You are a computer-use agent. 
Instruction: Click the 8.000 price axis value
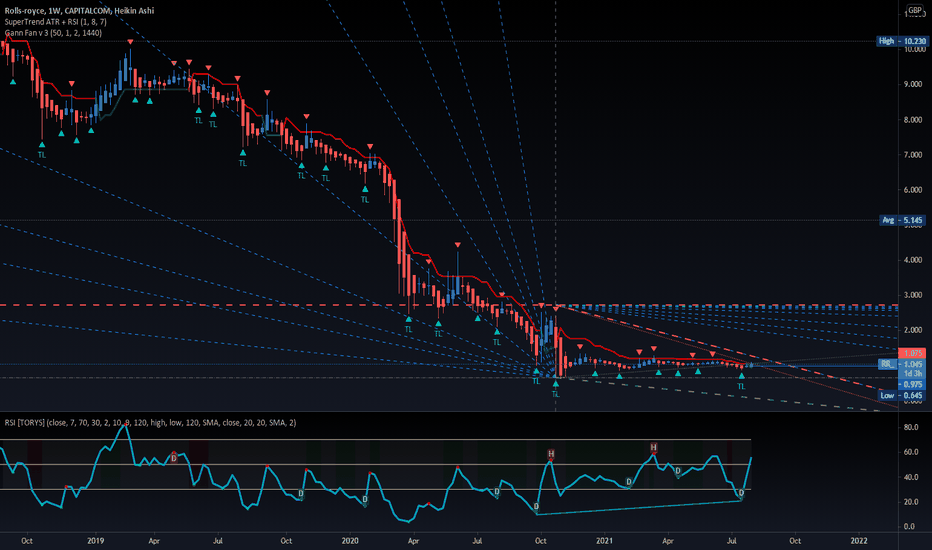click(913, 120)
